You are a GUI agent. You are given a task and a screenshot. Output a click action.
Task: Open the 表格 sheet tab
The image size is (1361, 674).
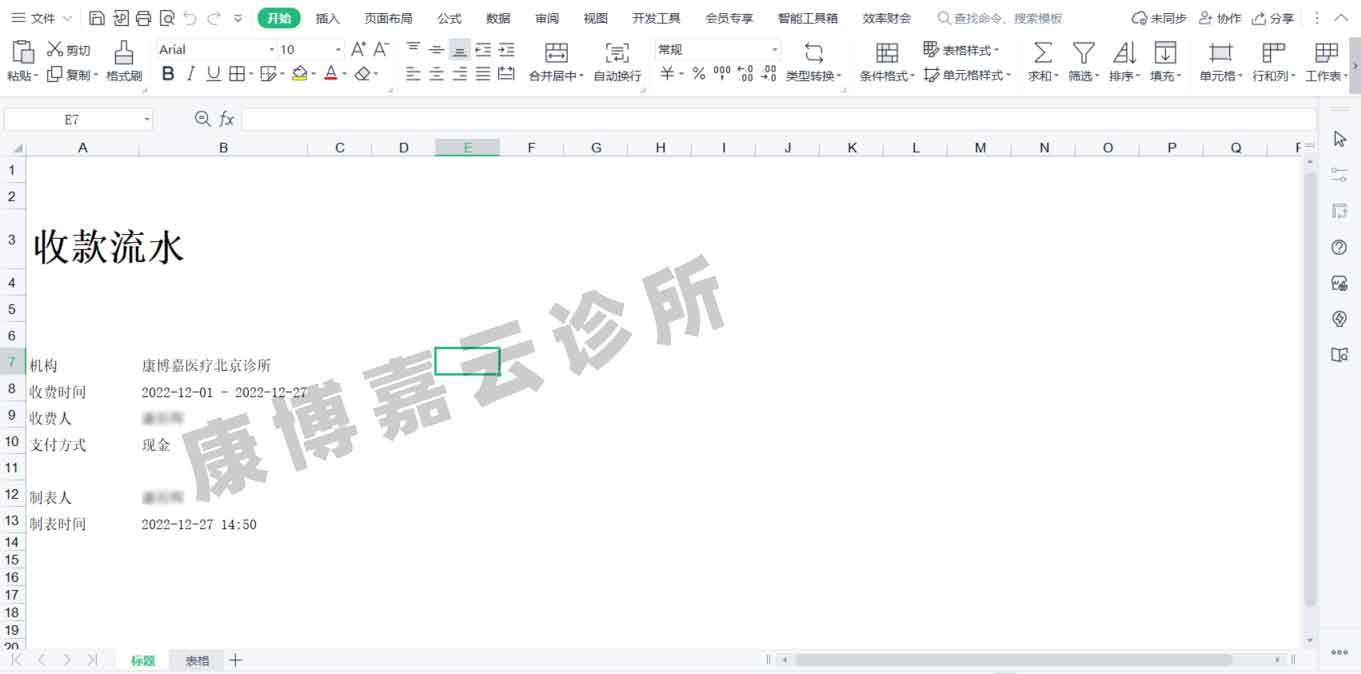[x=197, y=661]
